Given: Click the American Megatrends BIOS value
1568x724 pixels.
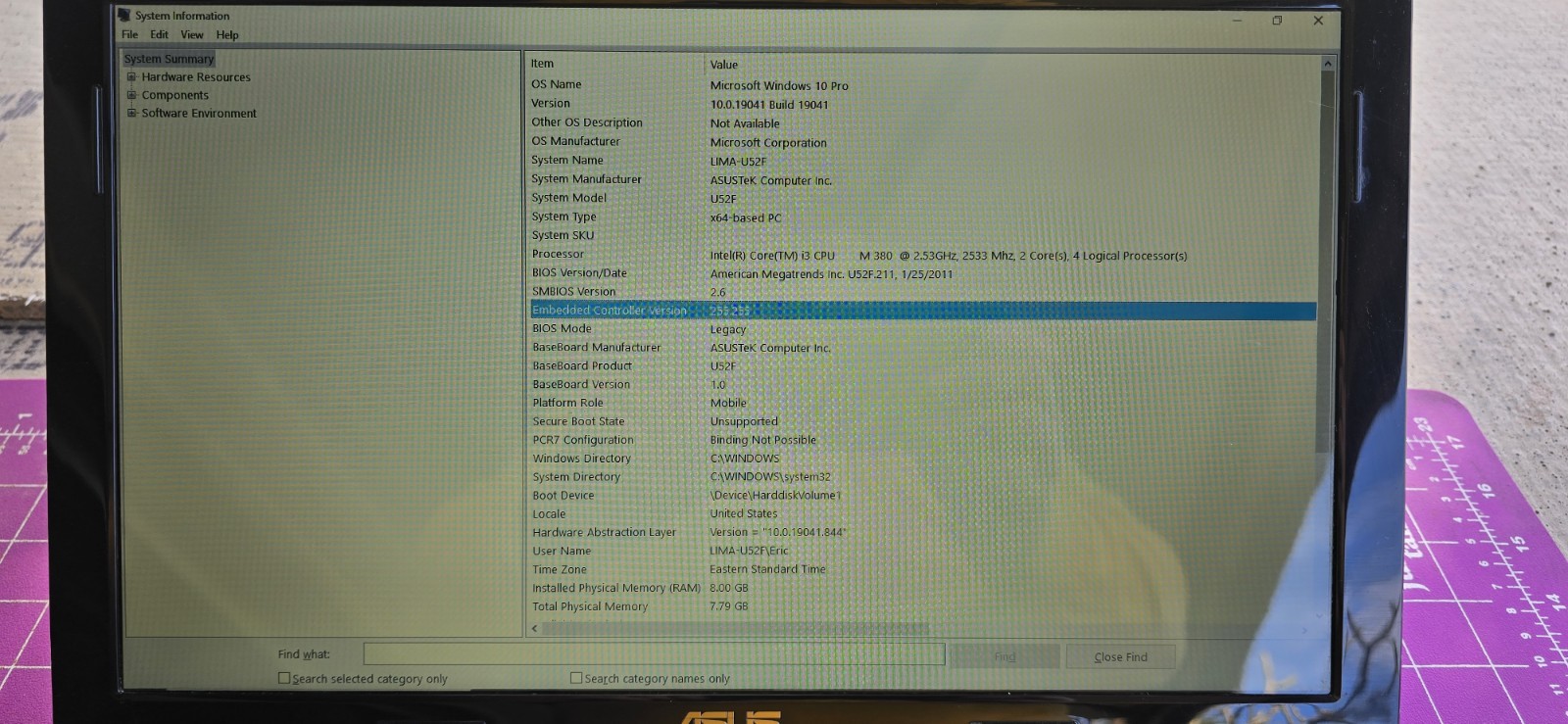Looking at the screenshot, I should tap(831, 274).
